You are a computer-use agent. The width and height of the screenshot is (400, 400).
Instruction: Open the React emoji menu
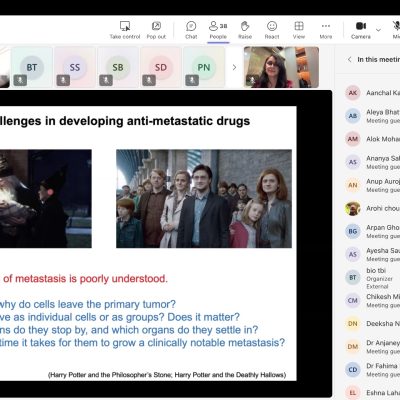[272, 30]
